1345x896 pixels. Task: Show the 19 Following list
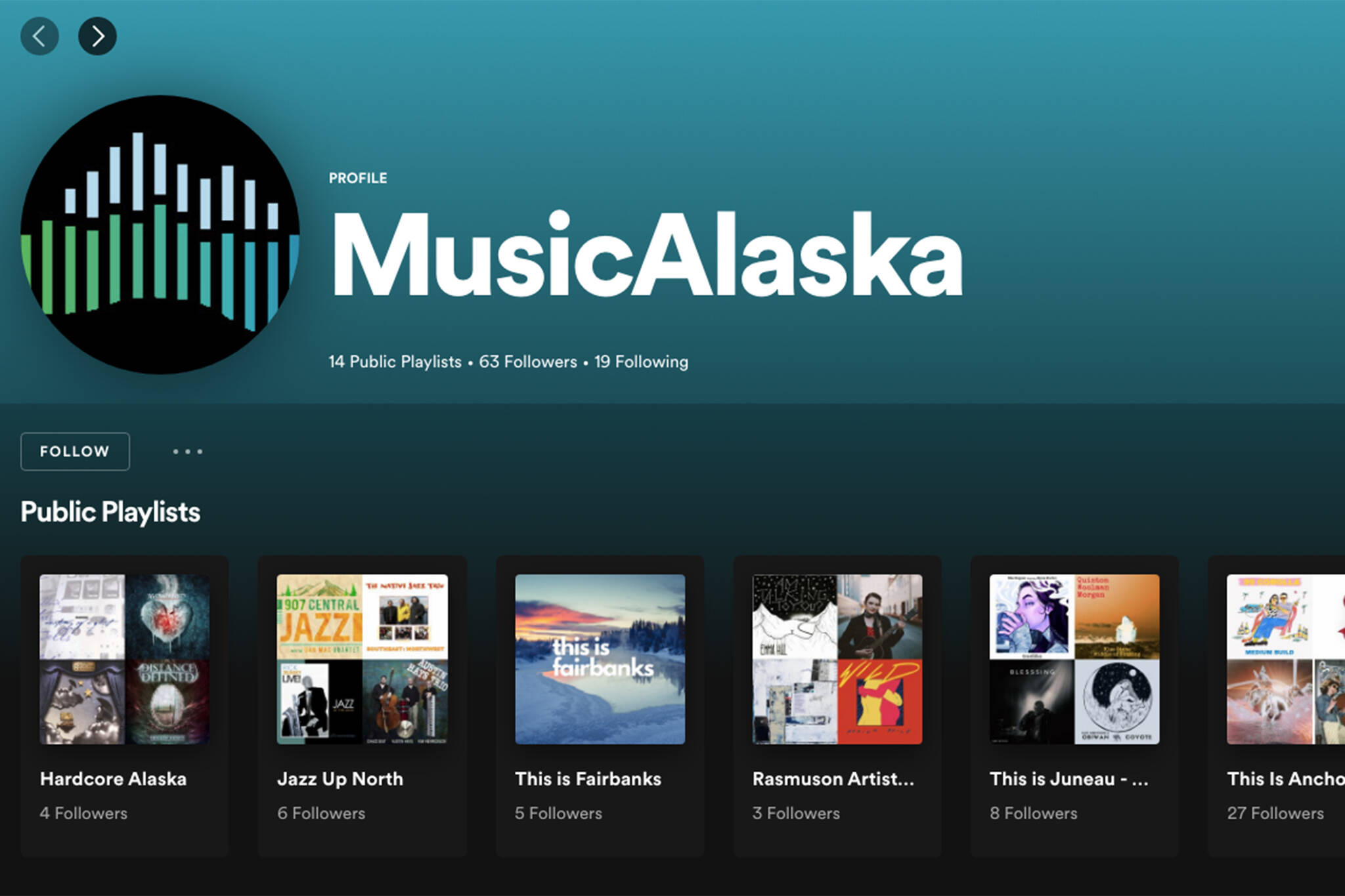click(x=641, y=362)
